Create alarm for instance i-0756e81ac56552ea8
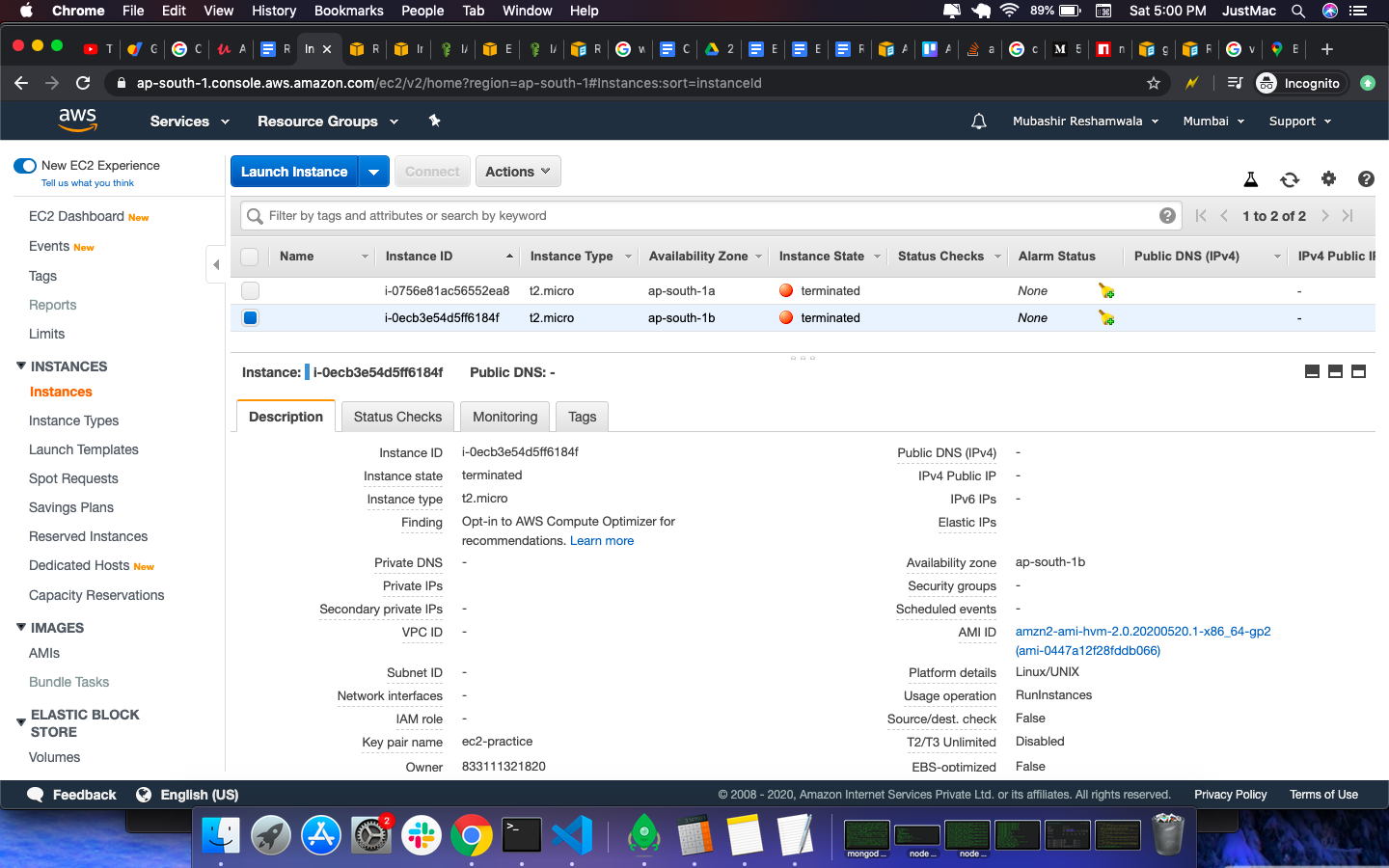Viewport: 1389px width, 868px height. 1106,290
